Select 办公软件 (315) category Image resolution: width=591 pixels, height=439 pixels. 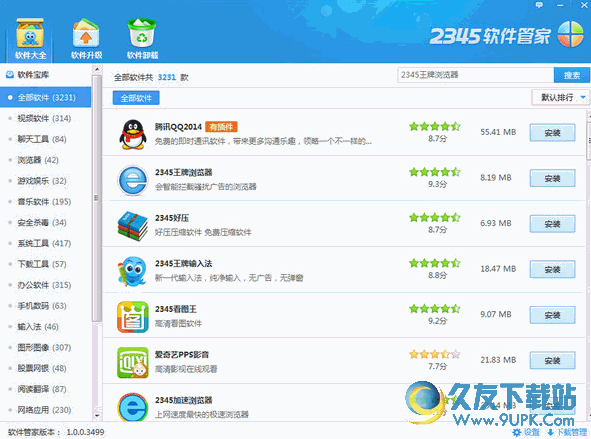click(46, 285)
